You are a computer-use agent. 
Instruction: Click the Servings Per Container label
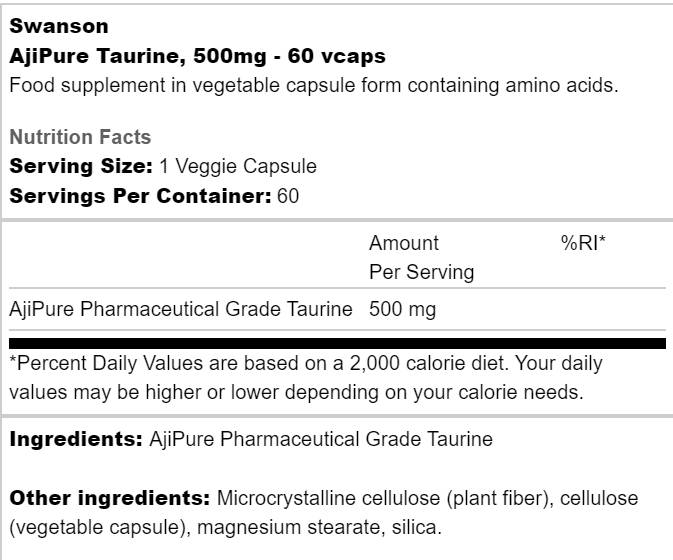click(140, 196)
